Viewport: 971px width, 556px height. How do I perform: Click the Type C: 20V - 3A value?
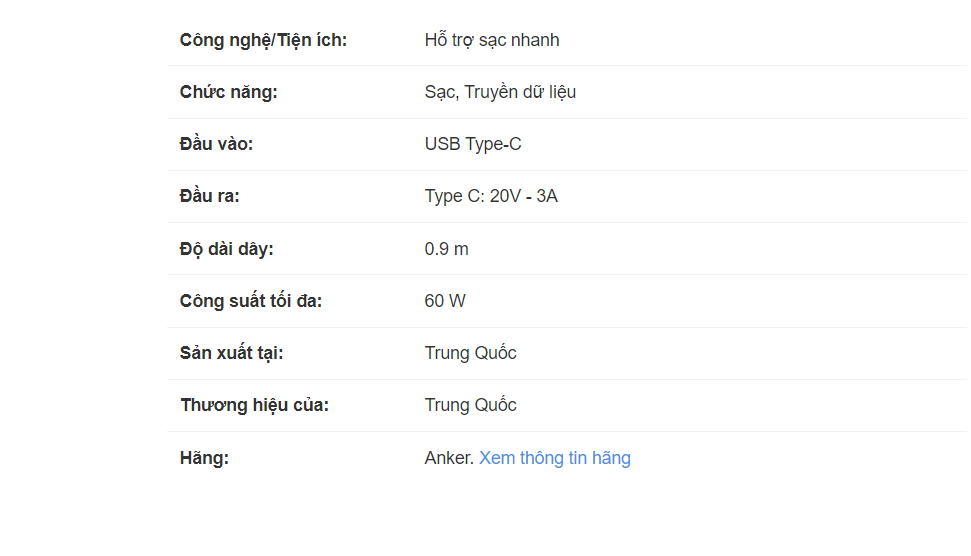[x=490, y=196]
